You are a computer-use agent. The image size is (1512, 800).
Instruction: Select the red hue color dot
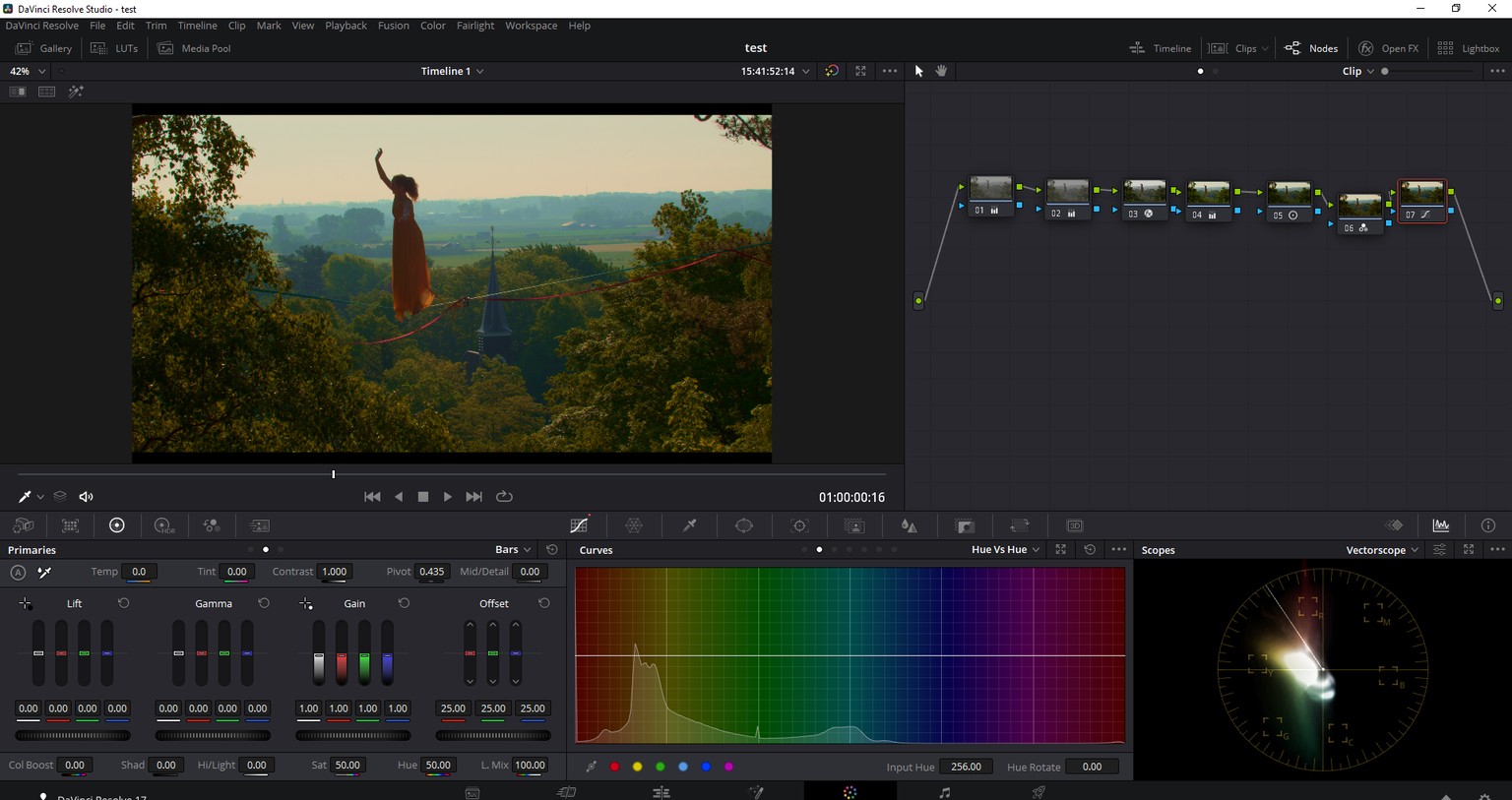point(614,767)
